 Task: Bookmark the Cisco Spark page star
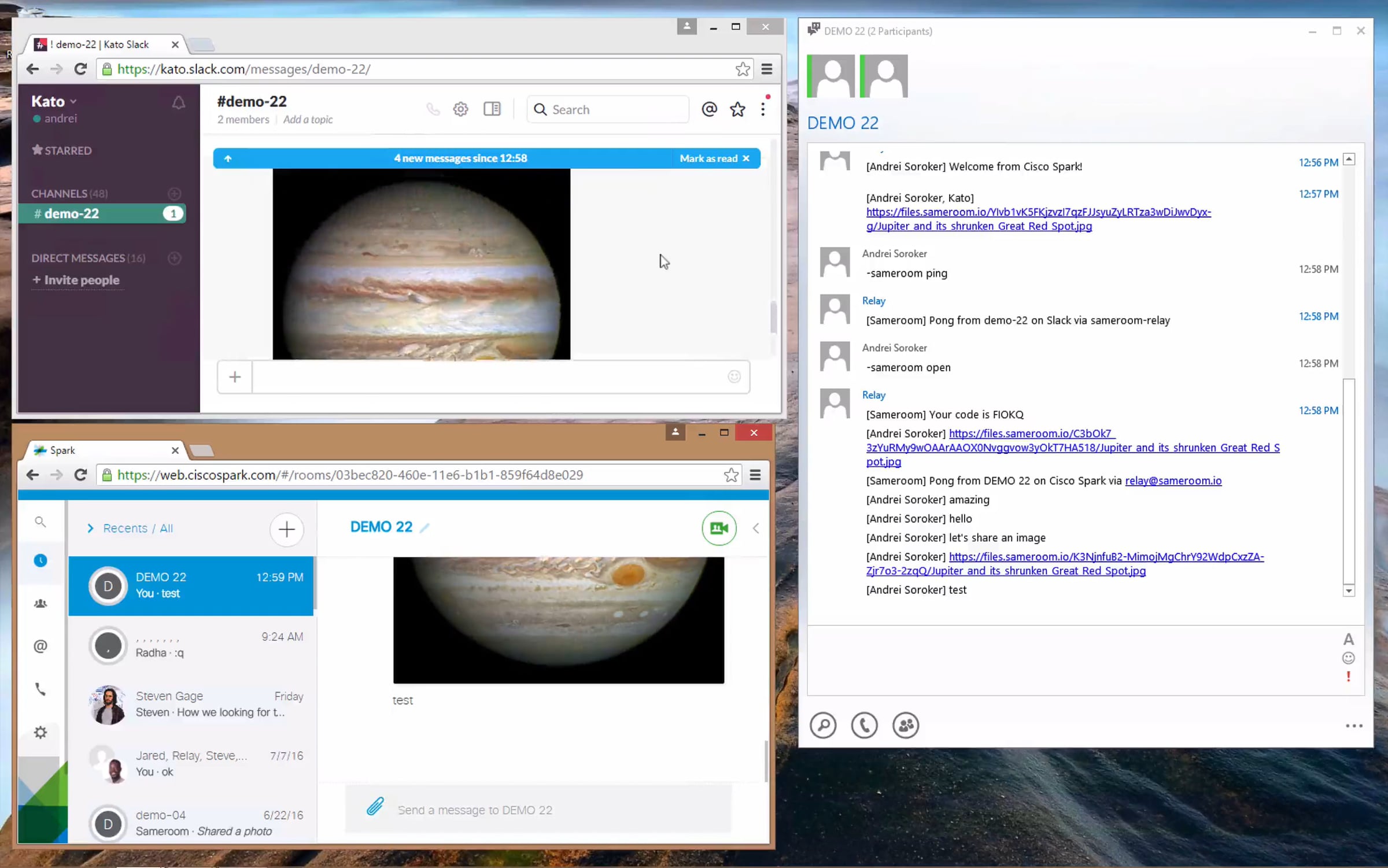(x=731, y=475)
